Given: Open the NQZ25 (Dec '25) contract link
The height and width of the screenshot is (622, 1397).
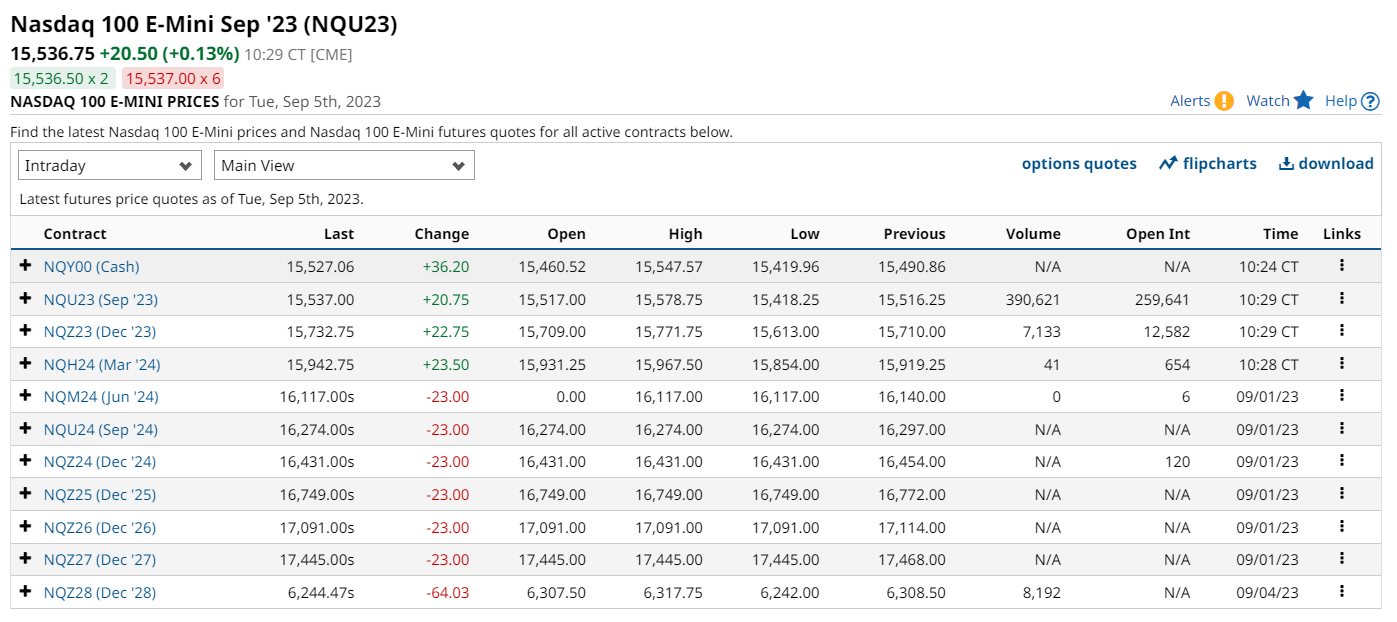Looking at the screenshot, I should pos(100,494).
